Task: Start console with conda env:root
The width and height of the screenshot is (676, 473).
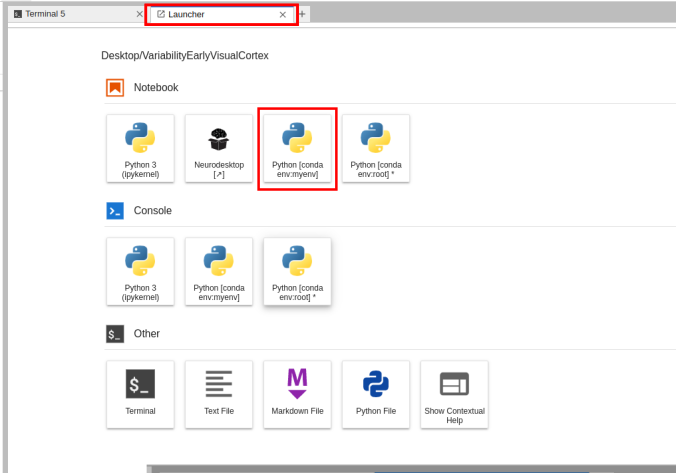Action: (297, 271)
